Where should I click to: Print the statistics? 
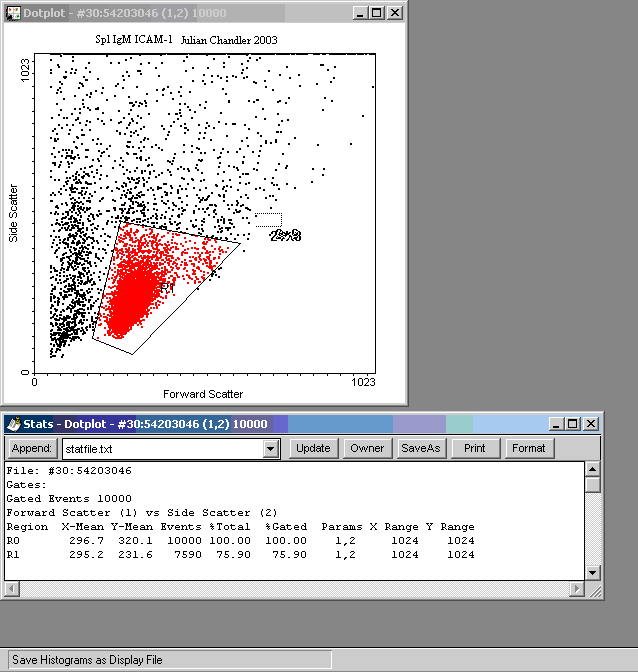pyautogui.click(x=475, y=448)
